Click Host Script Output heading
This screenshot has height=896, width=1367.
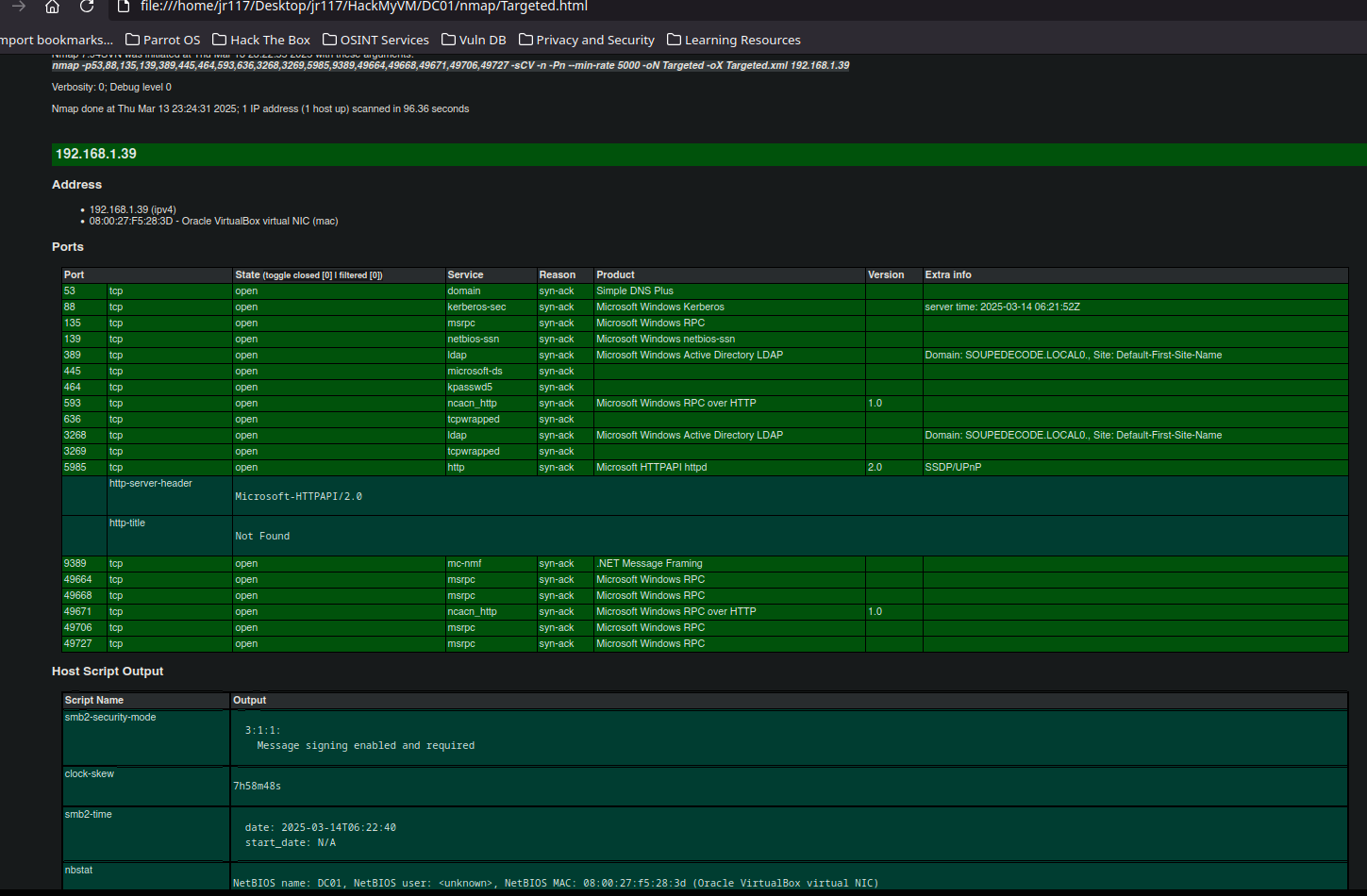point(108,672)
